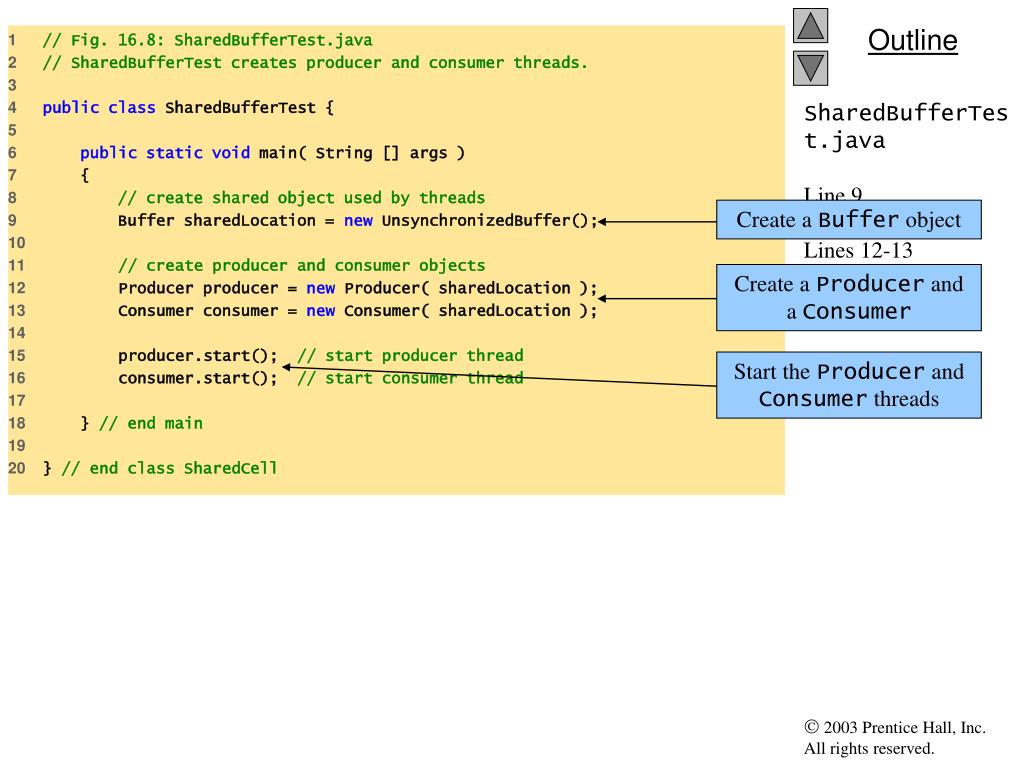Image resolution: width=1024 pixels, height=768 pixels.
Task: Select the 'Create a Buffer object' callout
Action: tap(848, 220)
